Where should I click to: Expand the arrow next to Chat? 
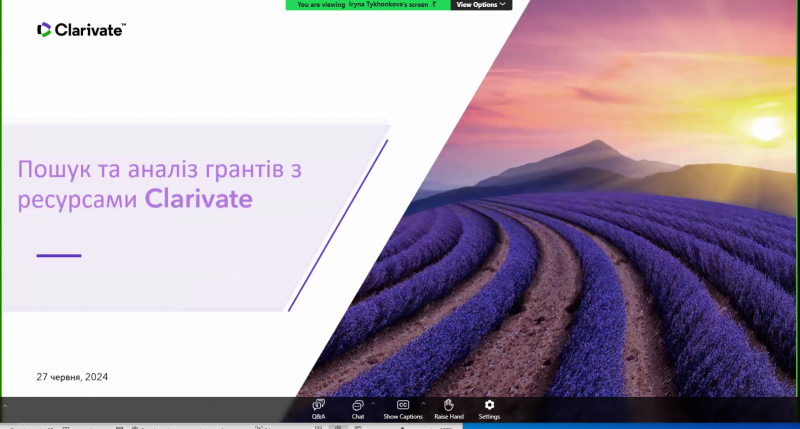pyautogui.click(x=373, y=403)
